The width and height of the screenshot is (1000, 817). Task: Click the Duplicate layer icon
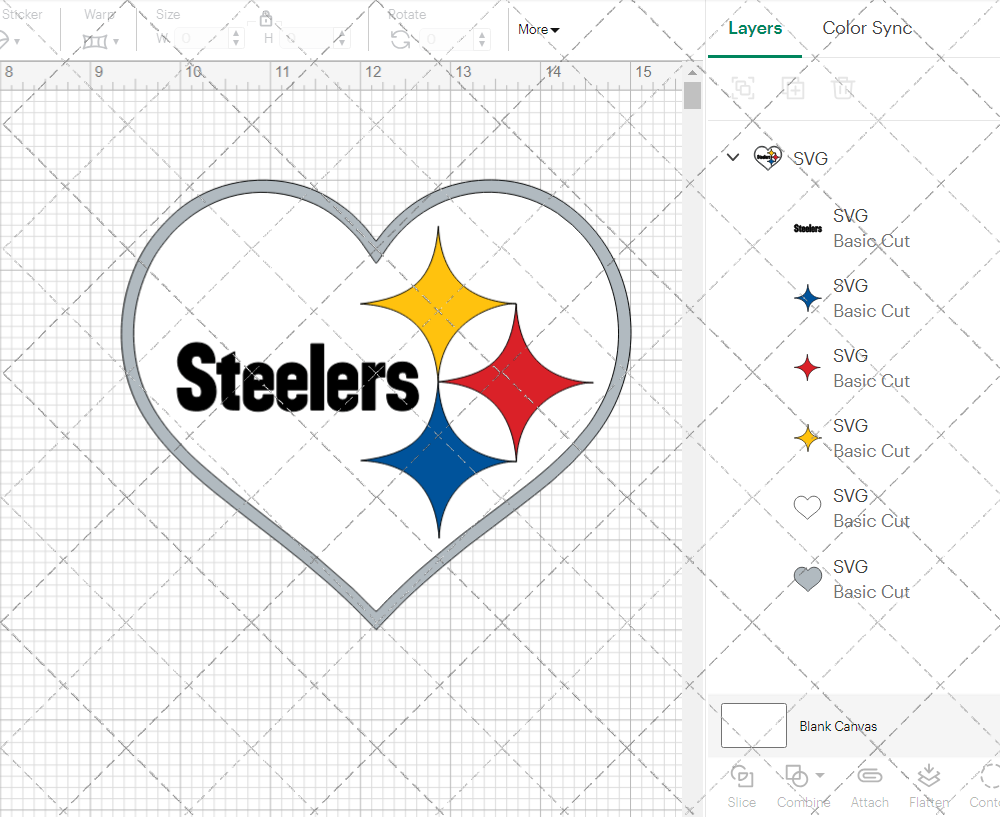793,88
